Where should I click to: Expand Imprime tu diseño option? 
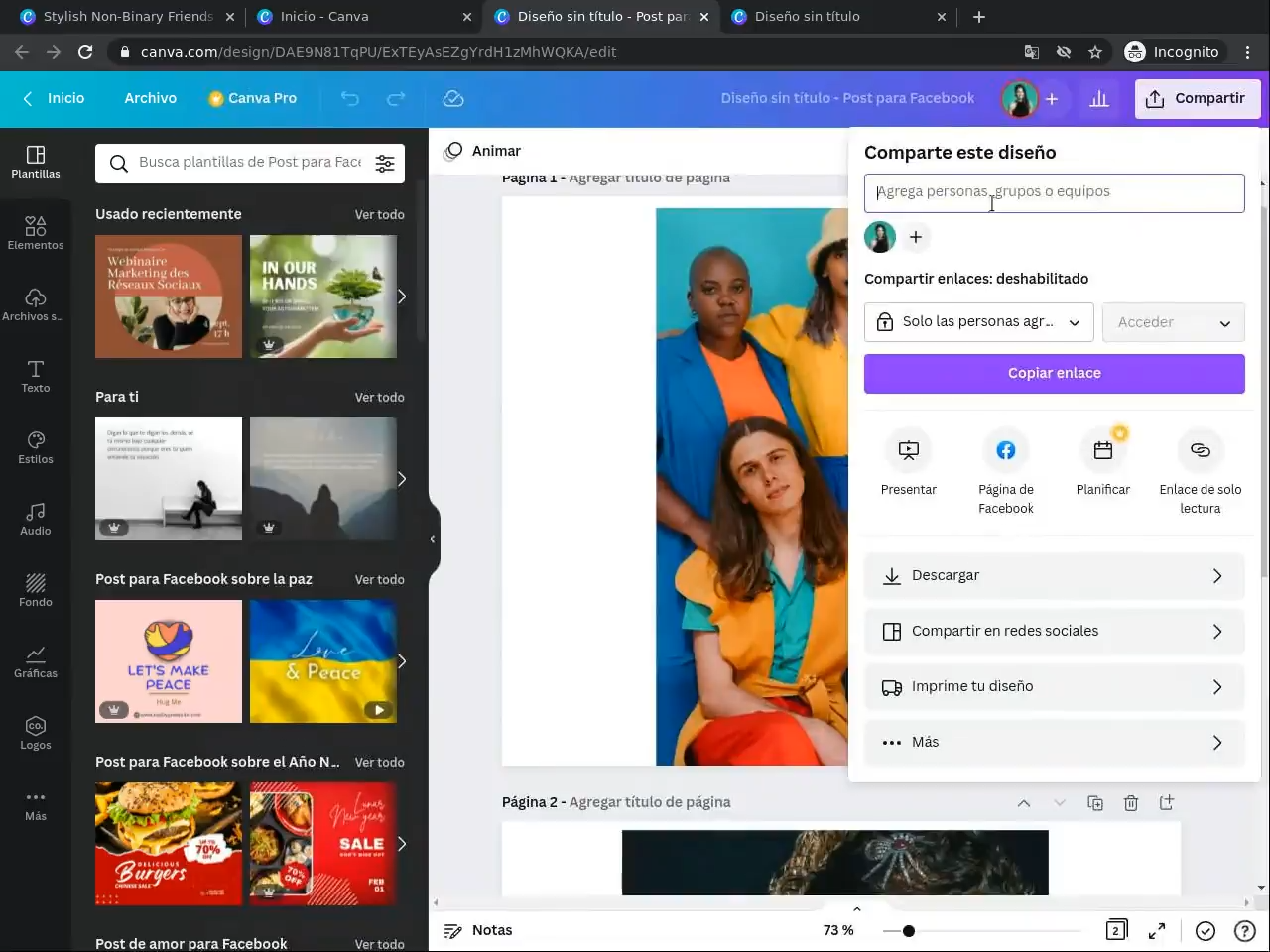coord(1055,687)
